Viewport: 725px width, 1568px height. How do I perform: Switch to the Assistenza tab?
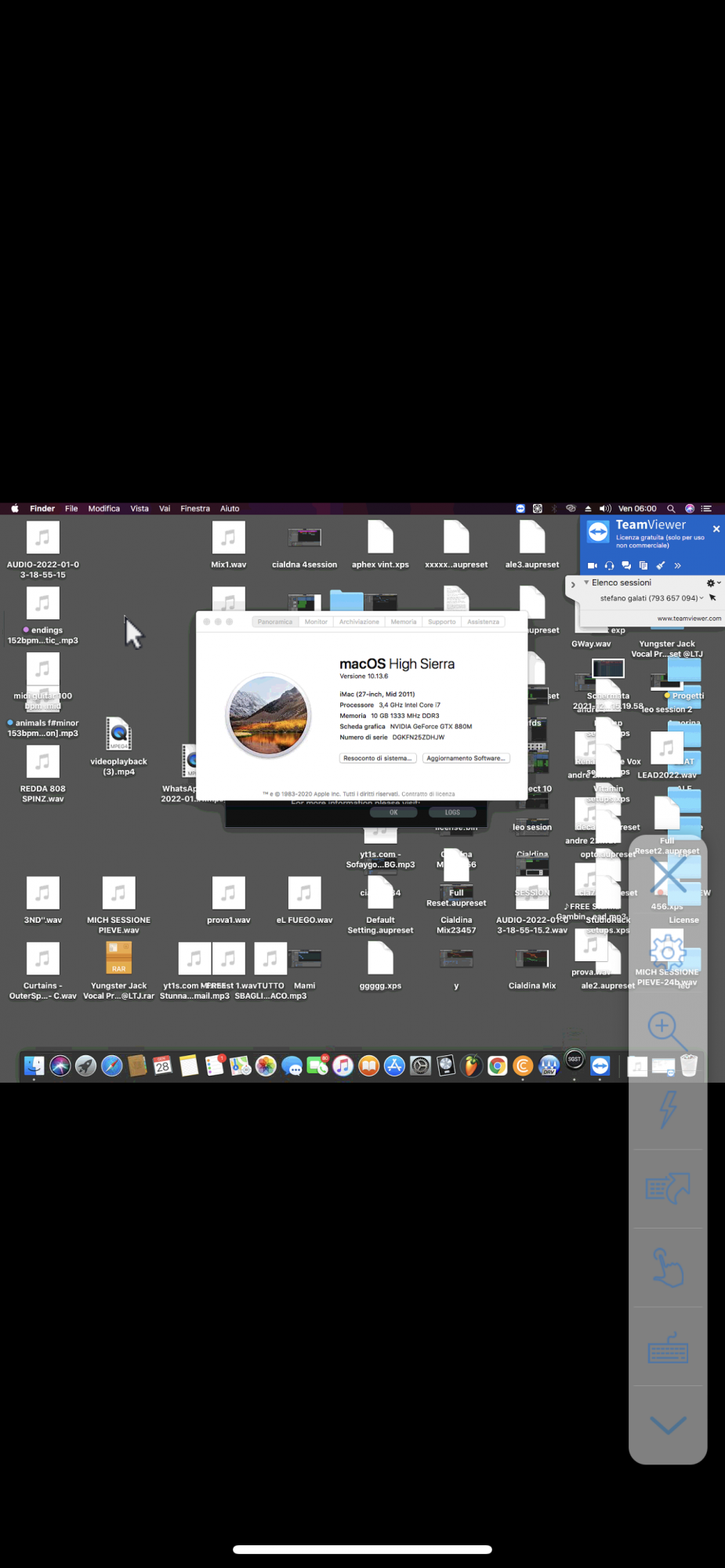coord(483,622)
